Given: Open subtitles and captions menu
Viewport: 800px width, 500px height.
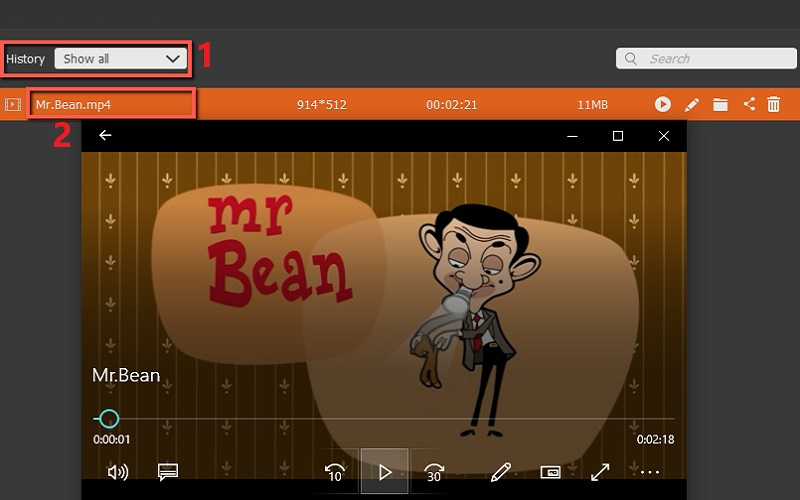Looking at the screenshot, I should 168,472.
